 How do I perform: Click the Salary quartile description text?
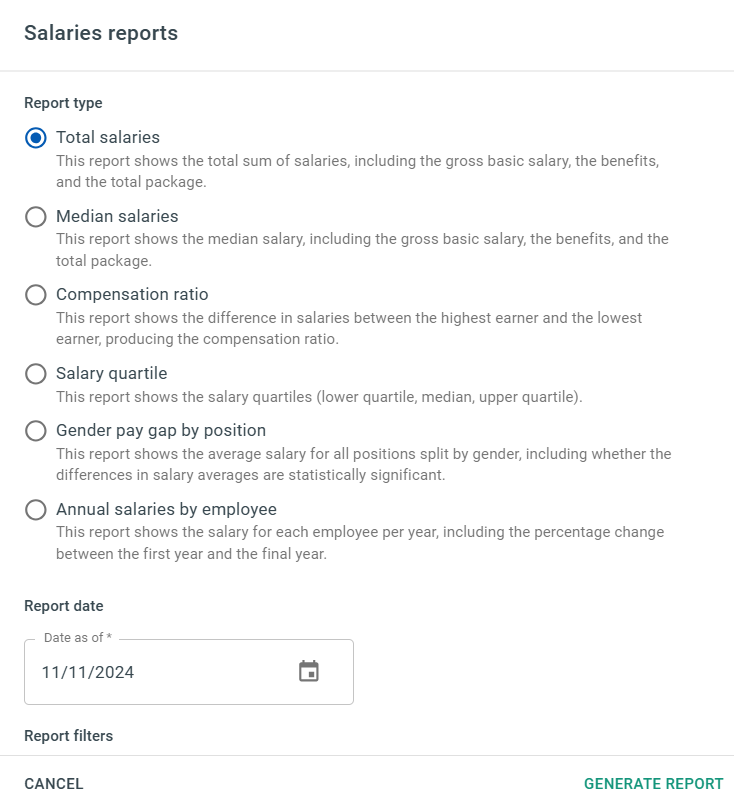(x=319, y=397)
